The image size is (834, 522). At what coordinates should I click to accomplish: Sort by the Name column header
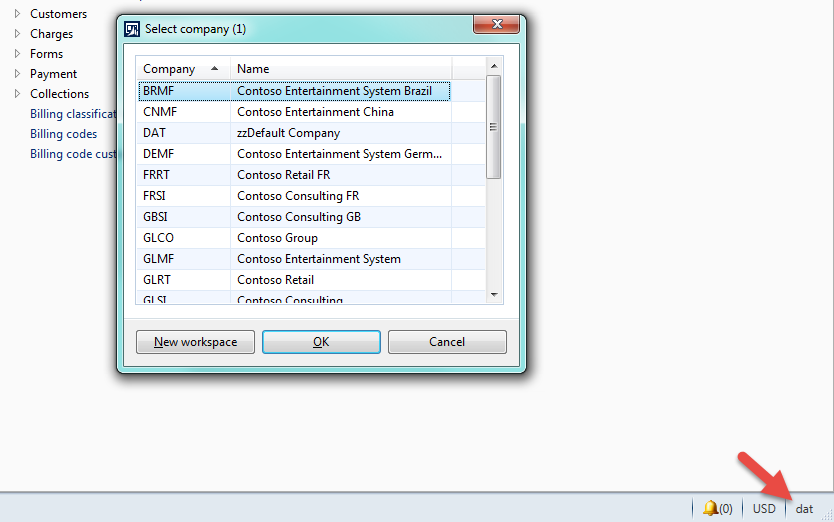click(341, 69)
